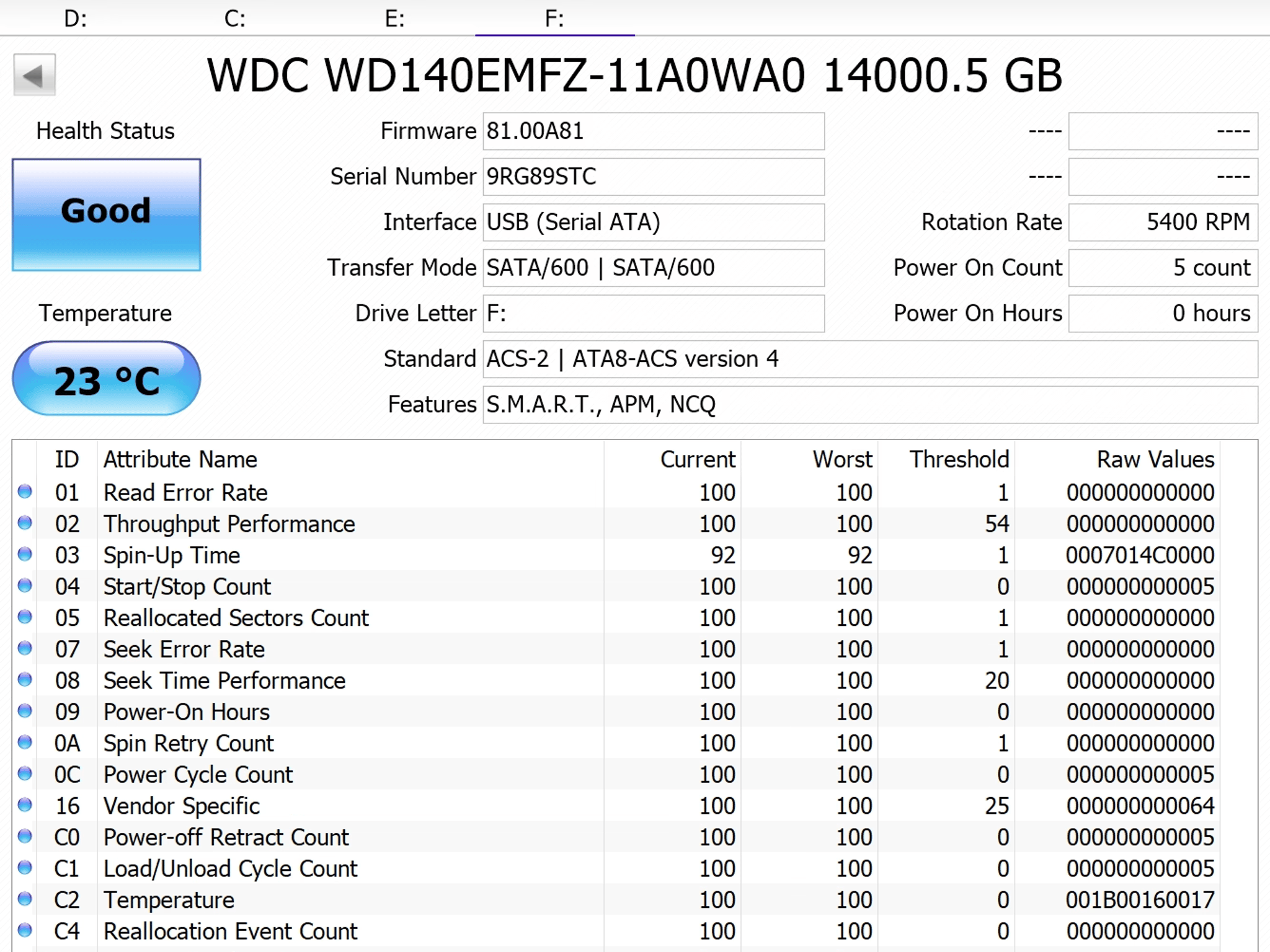Click raw value 001B00160017 of Temperature

1140,900
